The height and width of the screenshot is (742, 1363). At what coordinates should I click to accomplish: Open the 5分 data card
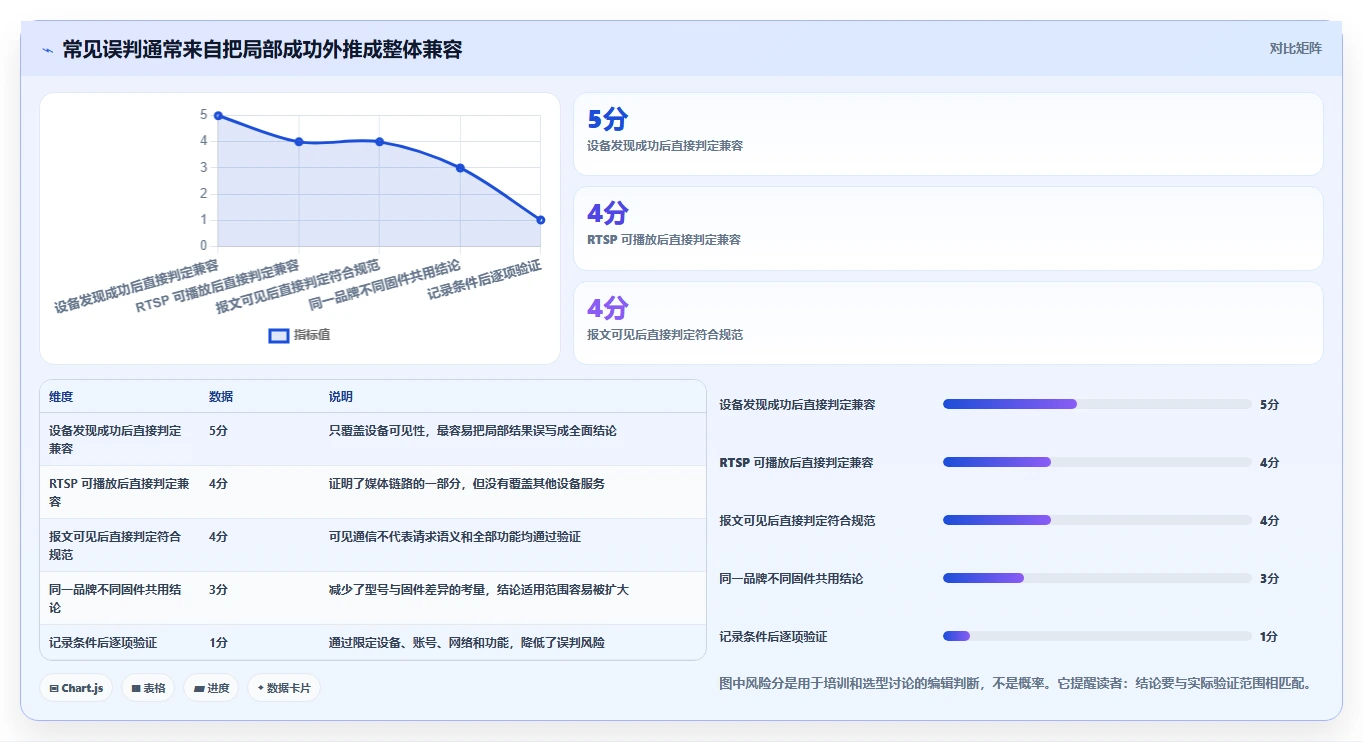point(948,134)
